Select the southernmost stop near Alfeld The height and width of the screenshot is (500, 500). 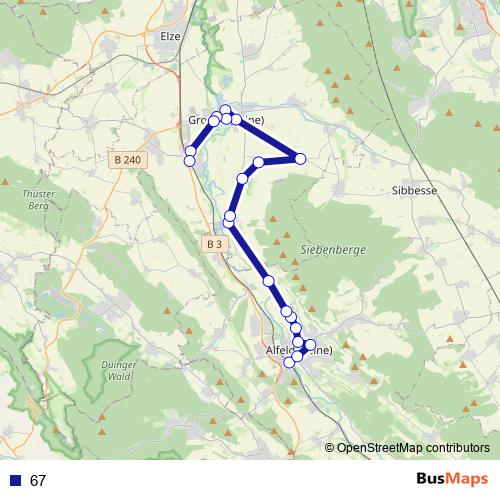tap(289, 362)
